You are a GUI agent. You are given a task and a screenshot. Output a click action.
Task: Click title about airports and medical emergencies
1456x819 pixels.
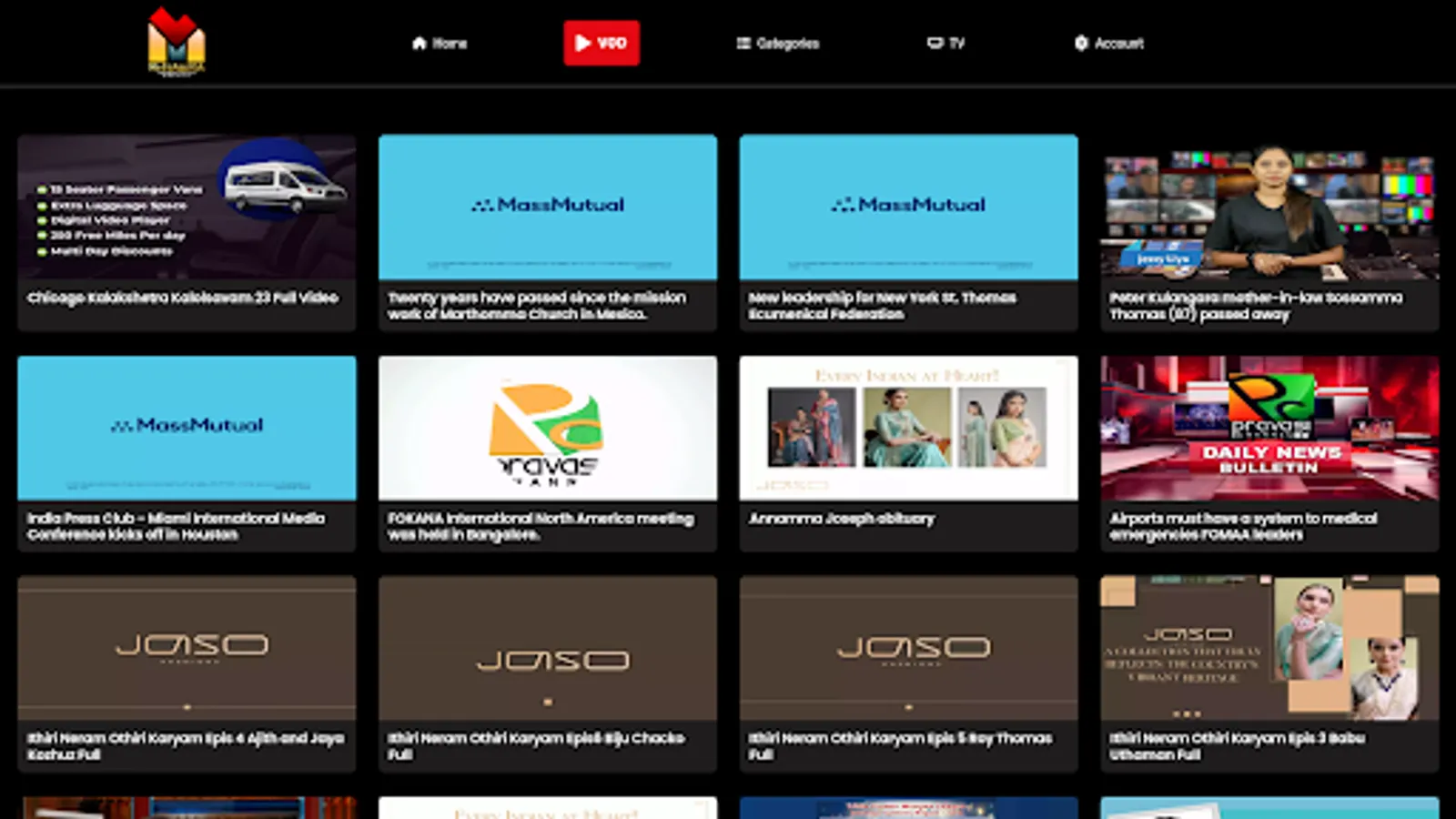[x=1243, y=526]
